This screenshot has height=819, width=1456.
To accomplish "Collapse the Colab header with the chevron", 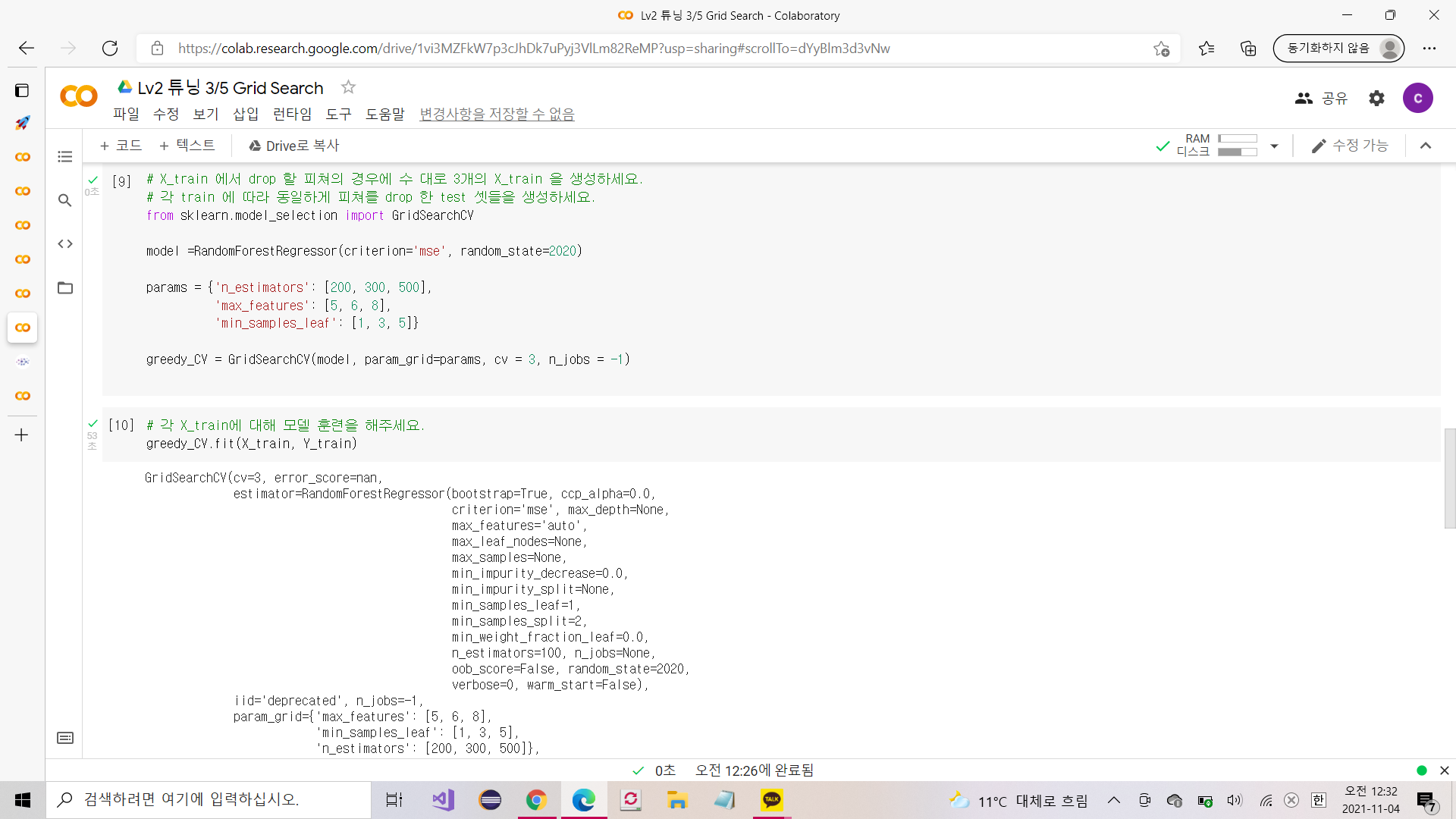I will click(1426, 146).
